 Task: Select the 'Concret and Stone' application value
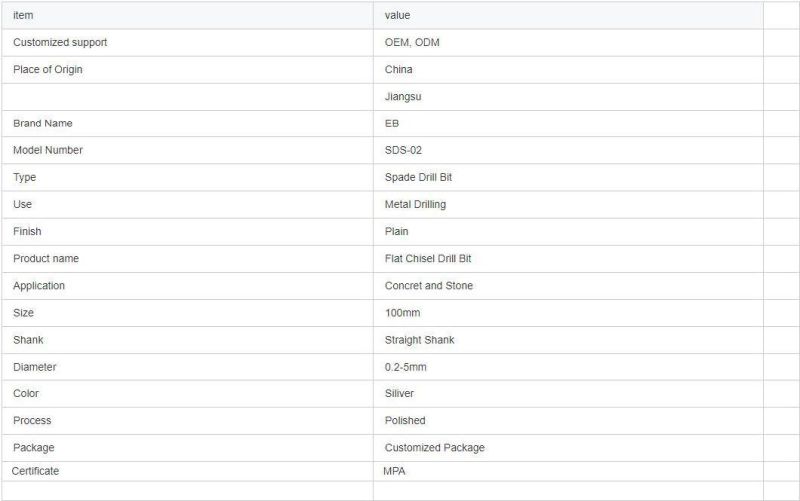click(429, 285)
